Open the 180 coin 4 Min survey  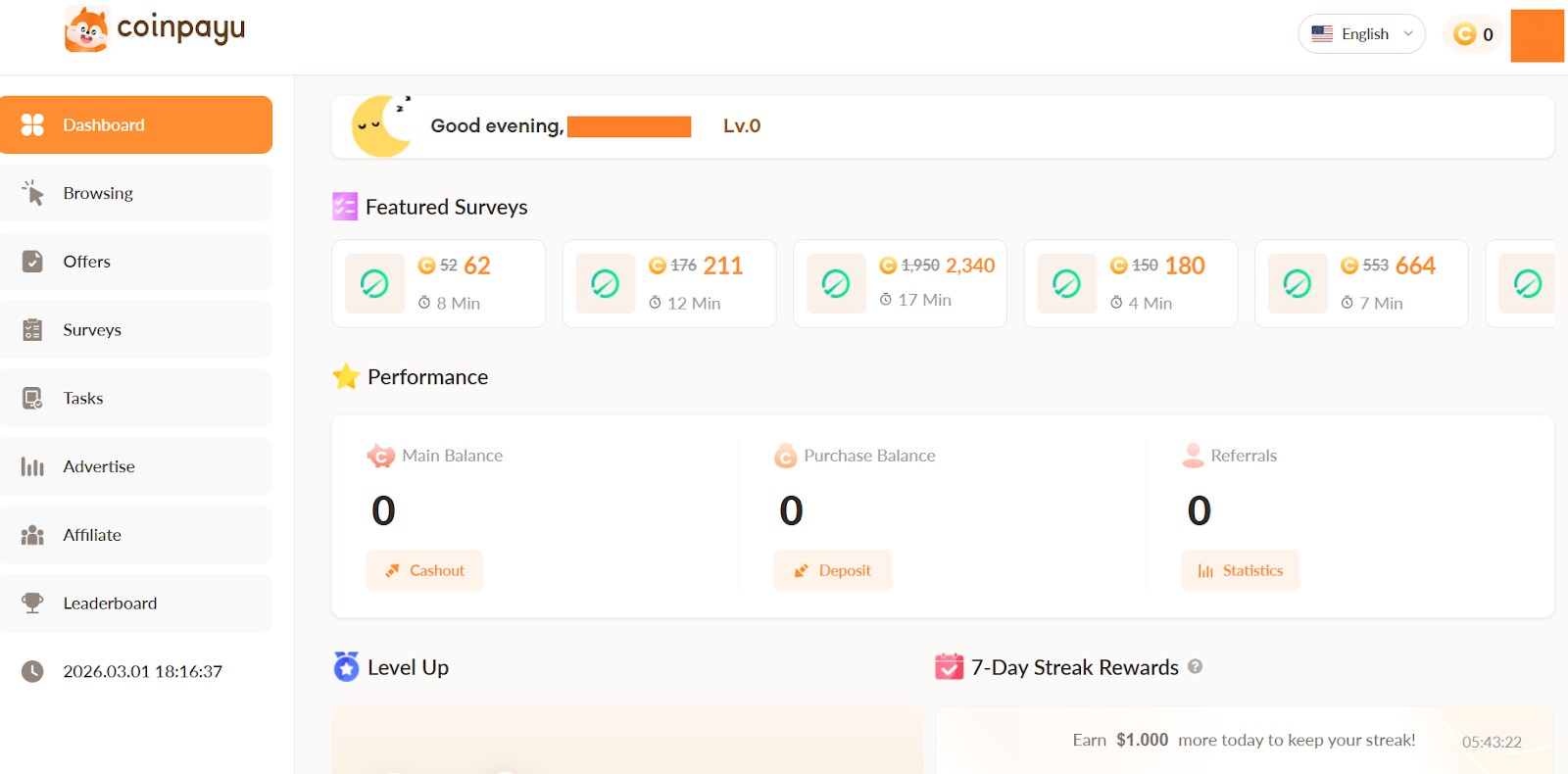pyautogui.click(x=1131, y=283)
